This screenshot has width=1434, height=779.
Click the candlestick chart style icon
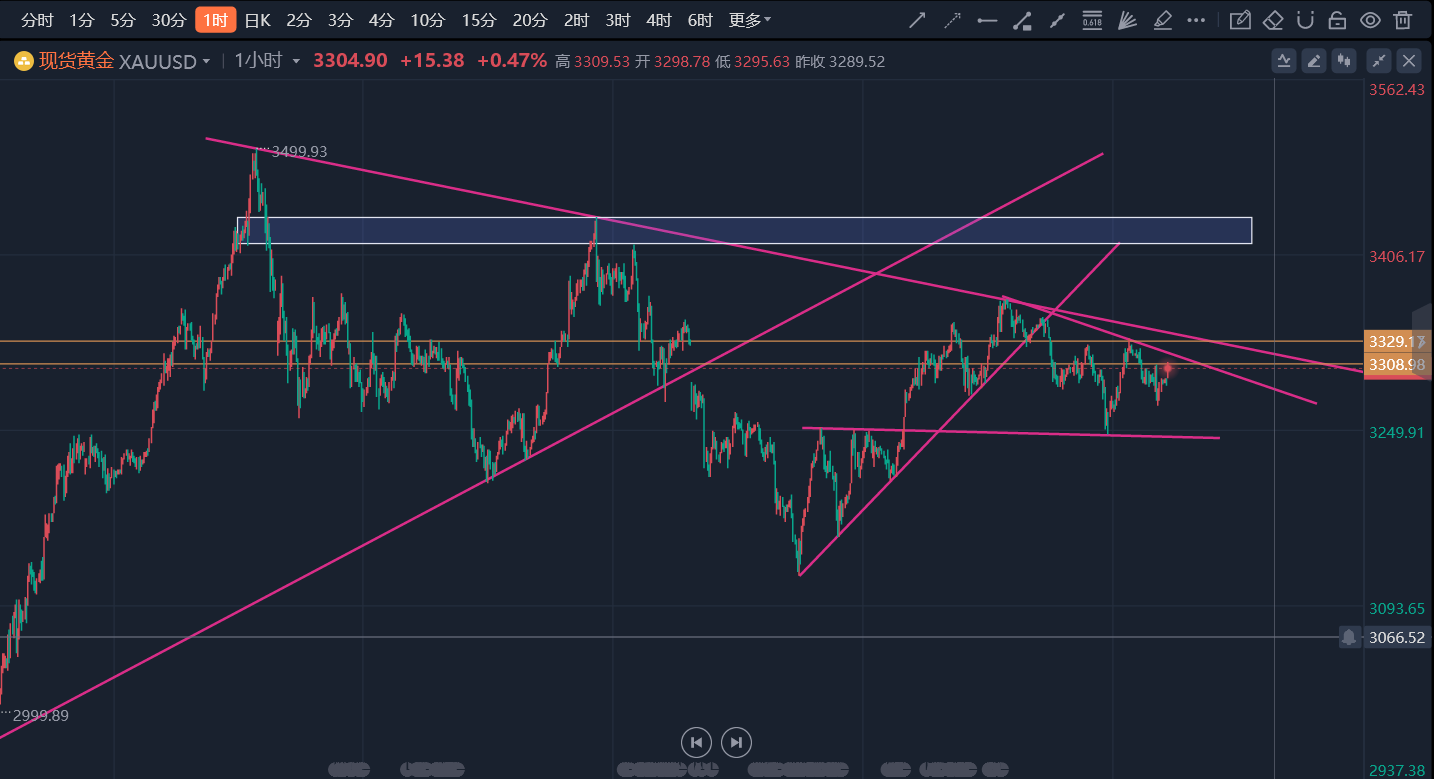click(x=1345, y=61)
